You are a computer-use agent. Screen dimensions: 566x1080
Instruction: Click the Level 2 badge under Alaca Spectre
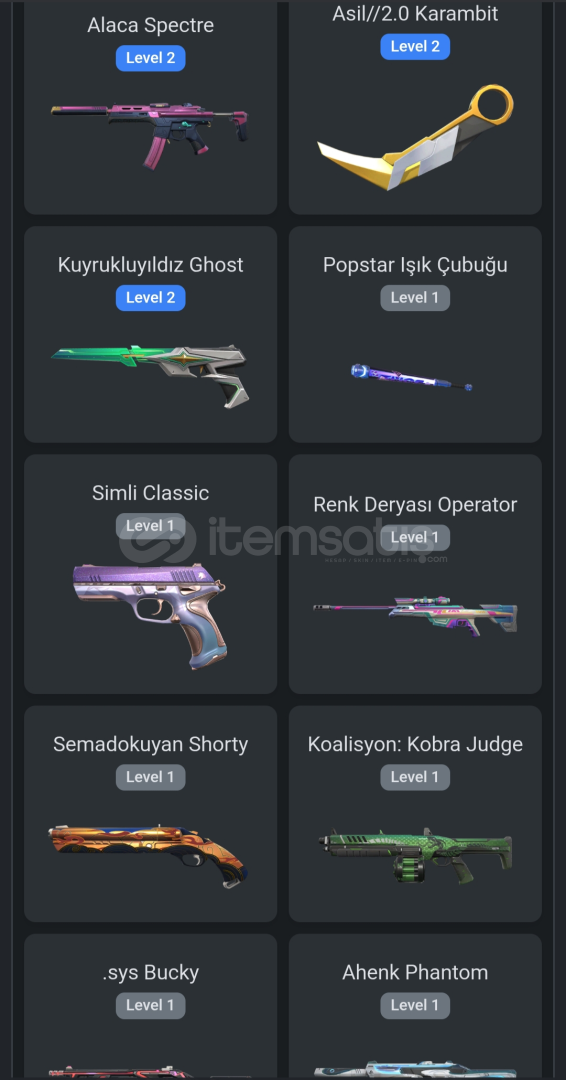[150, 58]
